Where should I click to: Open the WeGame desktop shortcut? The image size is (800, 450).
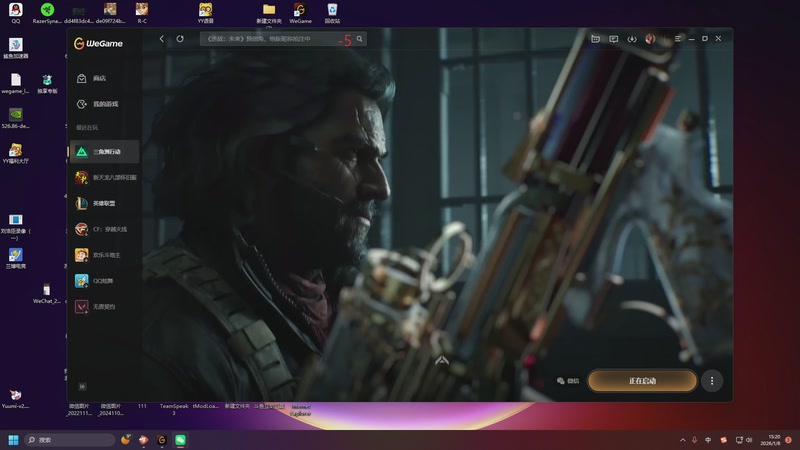(300, 13)
